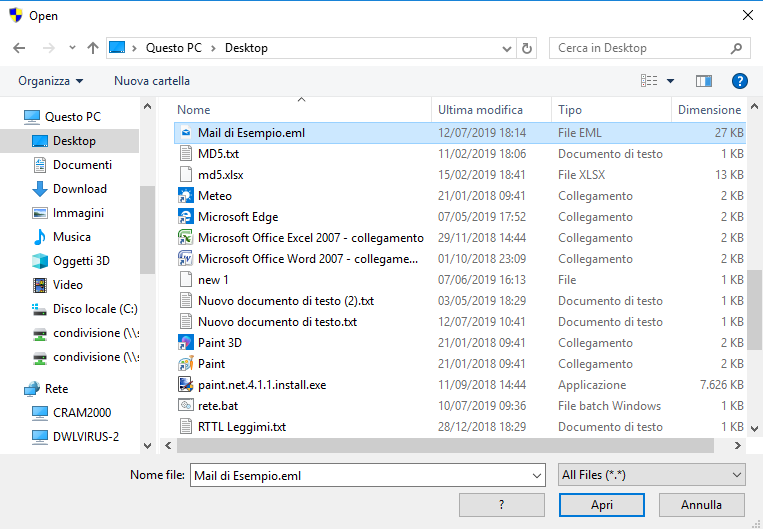Select the Meteo shortcut icon
Screen dimensions: 763x529
click(185, 196)
